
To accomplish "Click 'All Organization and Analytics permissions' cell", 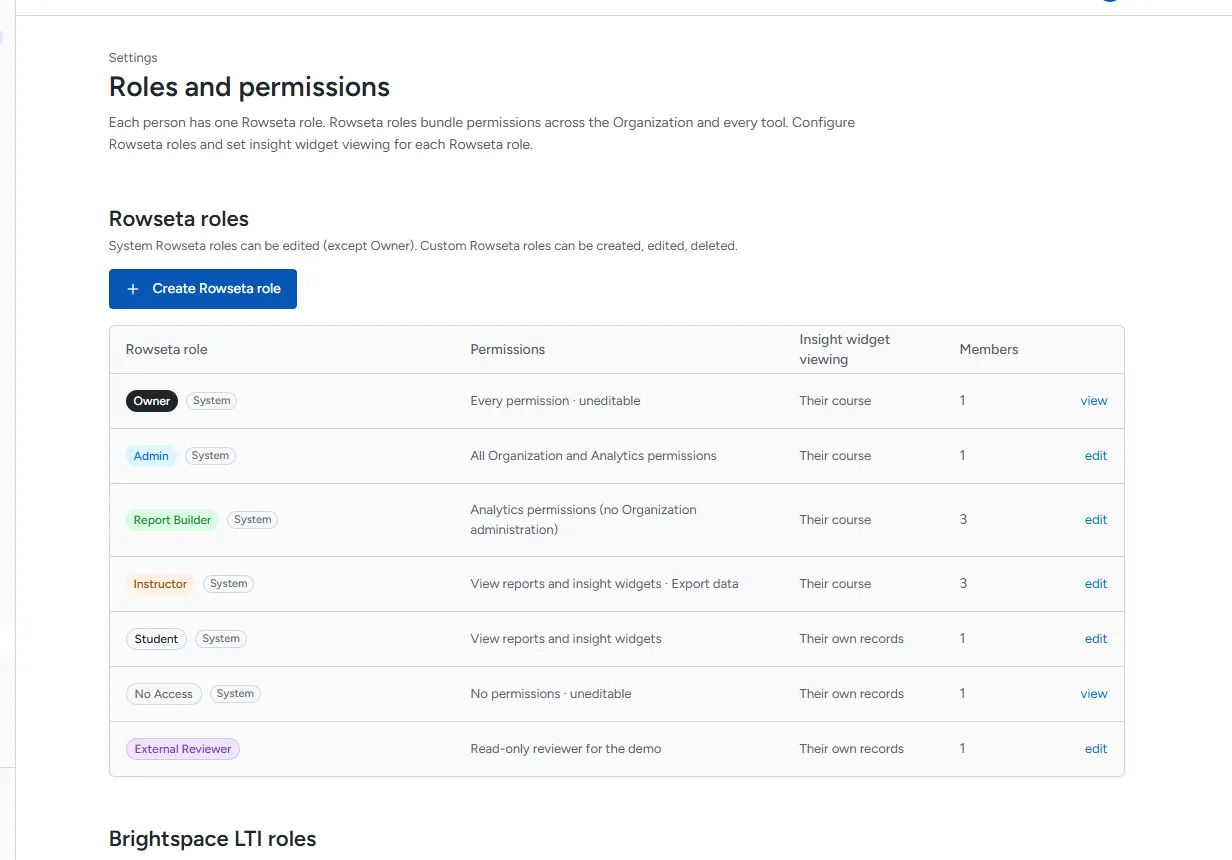I will (x=593, y=456).
